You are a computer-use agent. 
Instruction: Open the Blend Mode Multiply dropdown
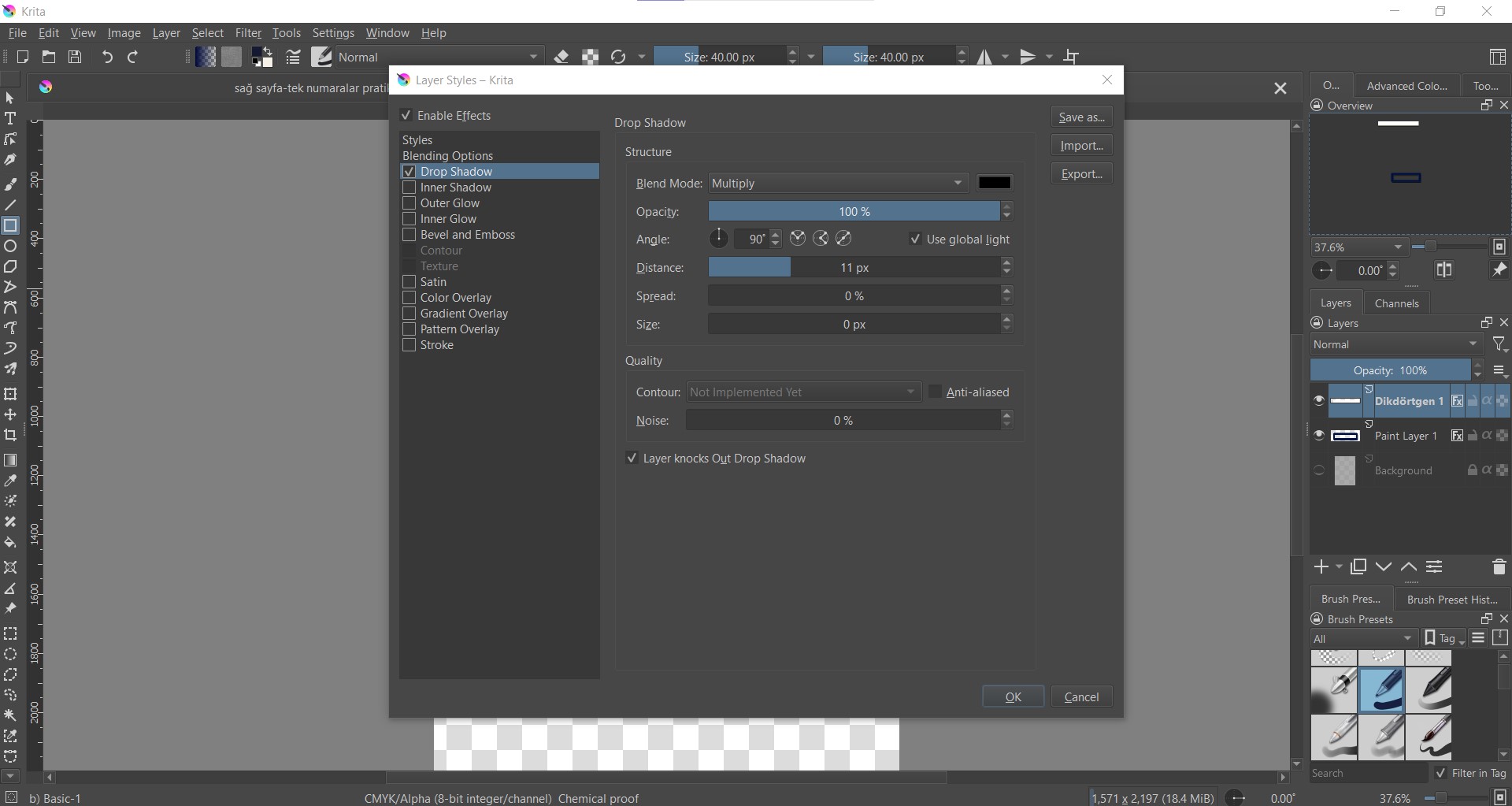pos(837,184)
